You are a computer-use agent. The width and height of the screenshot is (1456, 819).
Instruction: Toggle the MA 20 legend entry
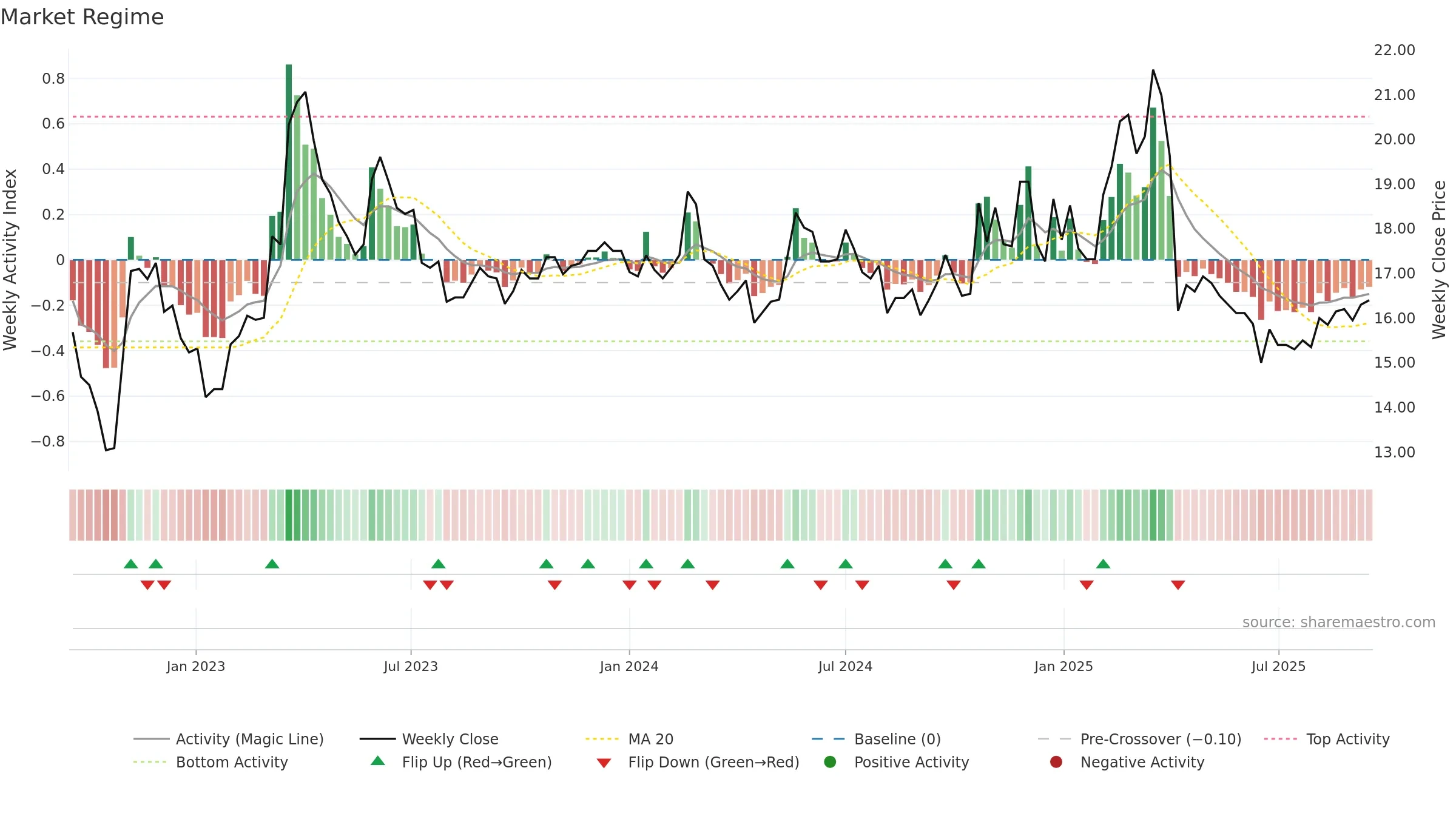coord(629,739)
